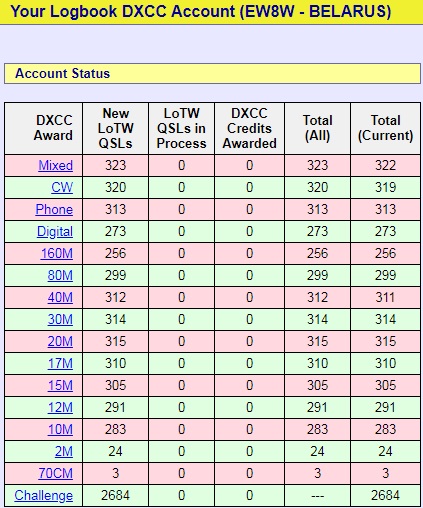Open the 20M award link
423x508 pixels.
[x=60, y=341]
